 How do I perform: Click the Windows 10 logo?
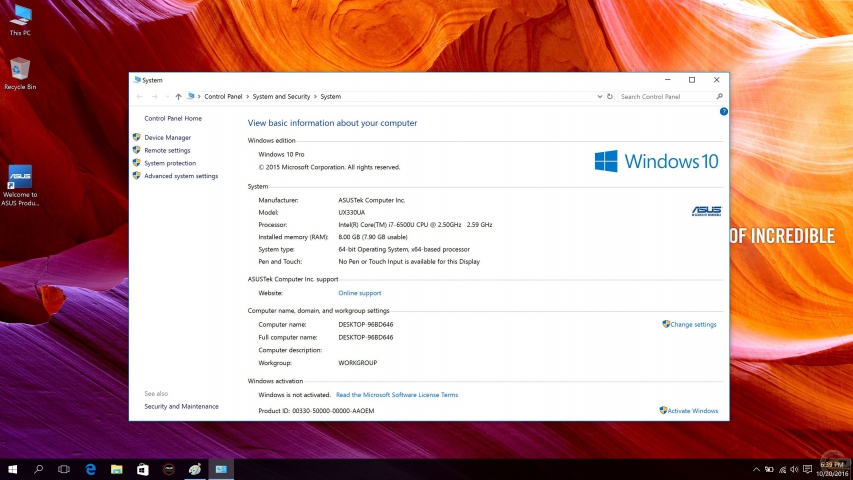pyautogui.click(x=657, y=161)
